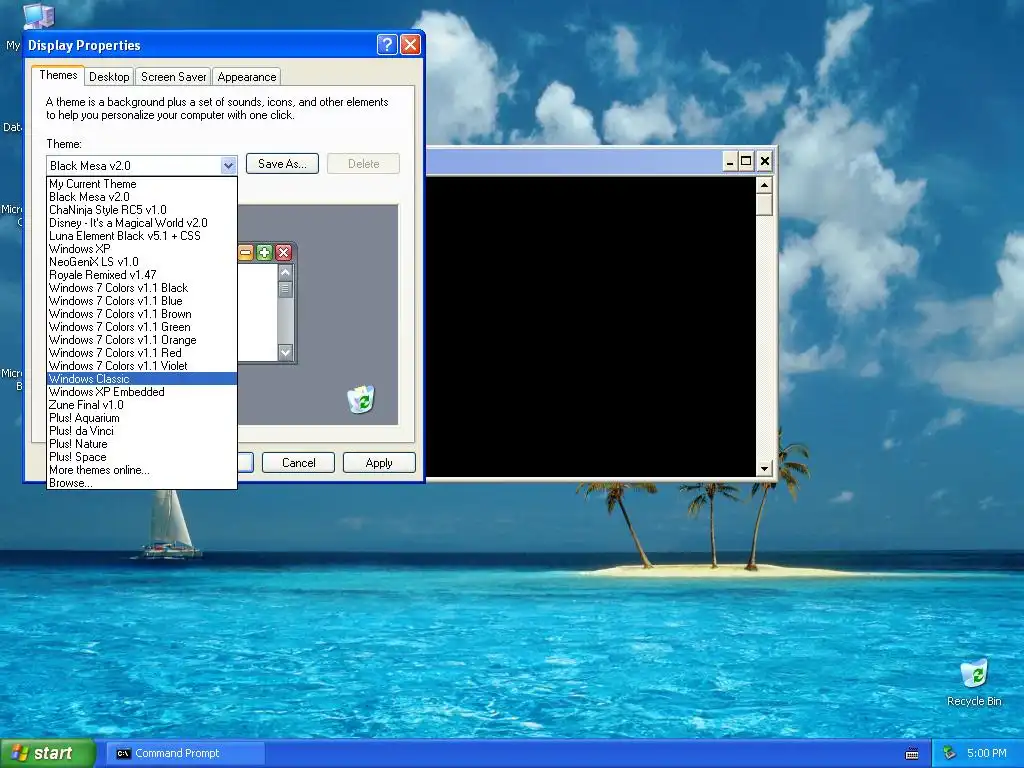Image resolution: width=1024 pixels, height=768 pixels.
Task: Select Windows 7 Colors v1.1 Brown
Action: pyautogui.click(x=142, y=314)
